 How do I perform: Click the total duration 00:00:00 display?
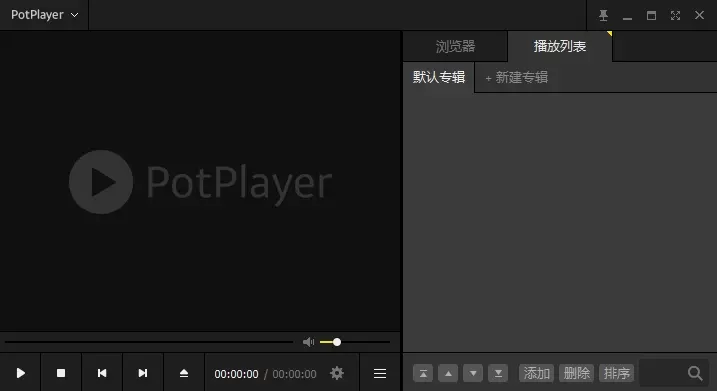(294, 374)
